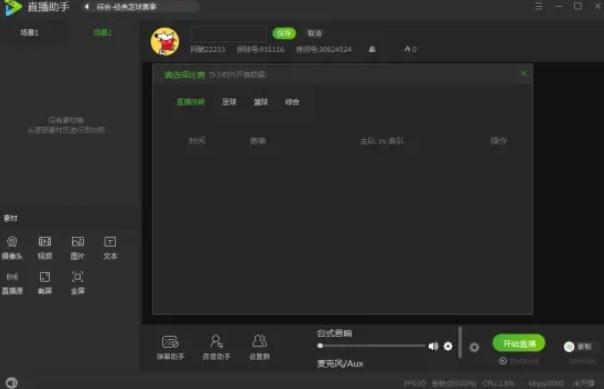The width and height of the screenshot is (604, 389).
Task: Open the 房管助手 (room manager assistant)
Action: (216, 347)
